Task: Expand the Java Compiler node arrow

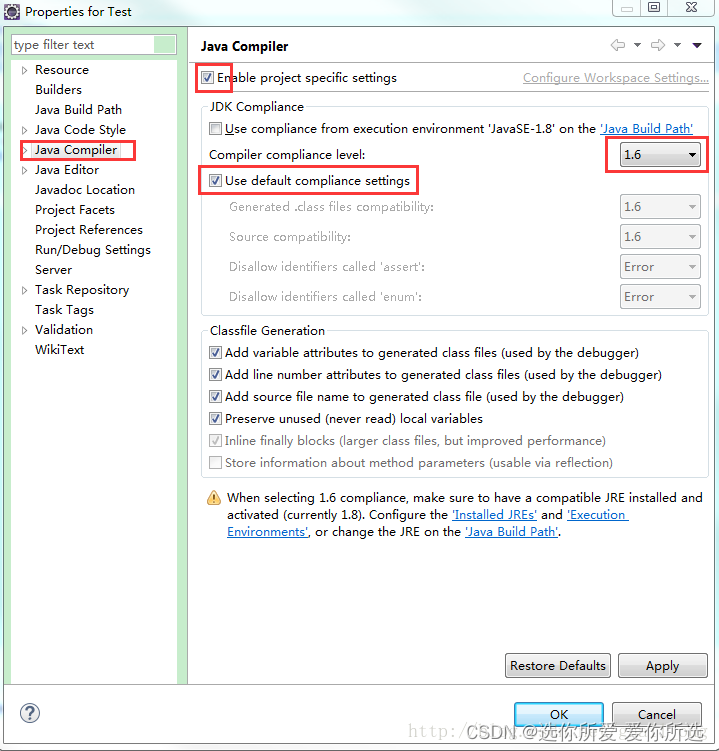Action: (x=25, y=150)
